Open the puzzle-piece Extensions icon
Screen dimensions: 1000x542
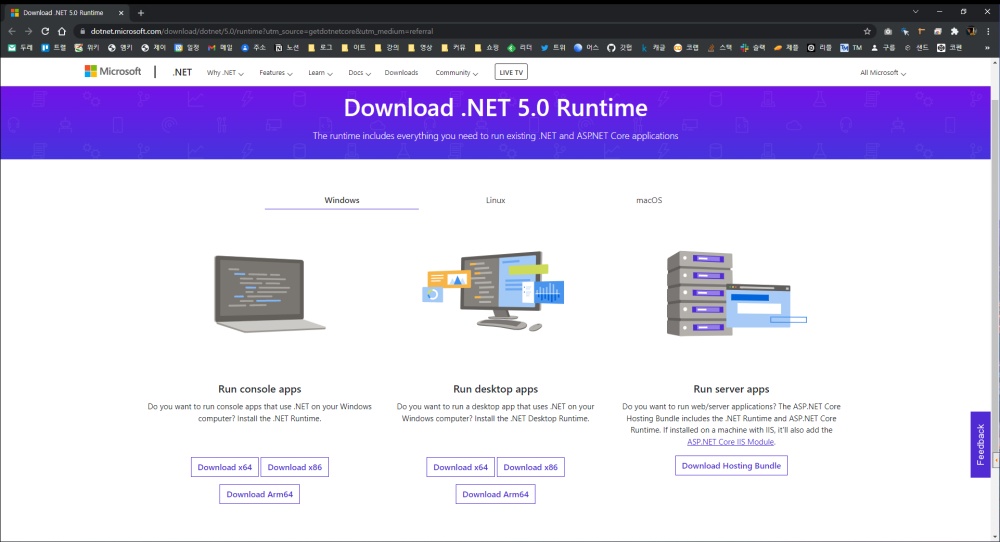click(x=955, y=31)
